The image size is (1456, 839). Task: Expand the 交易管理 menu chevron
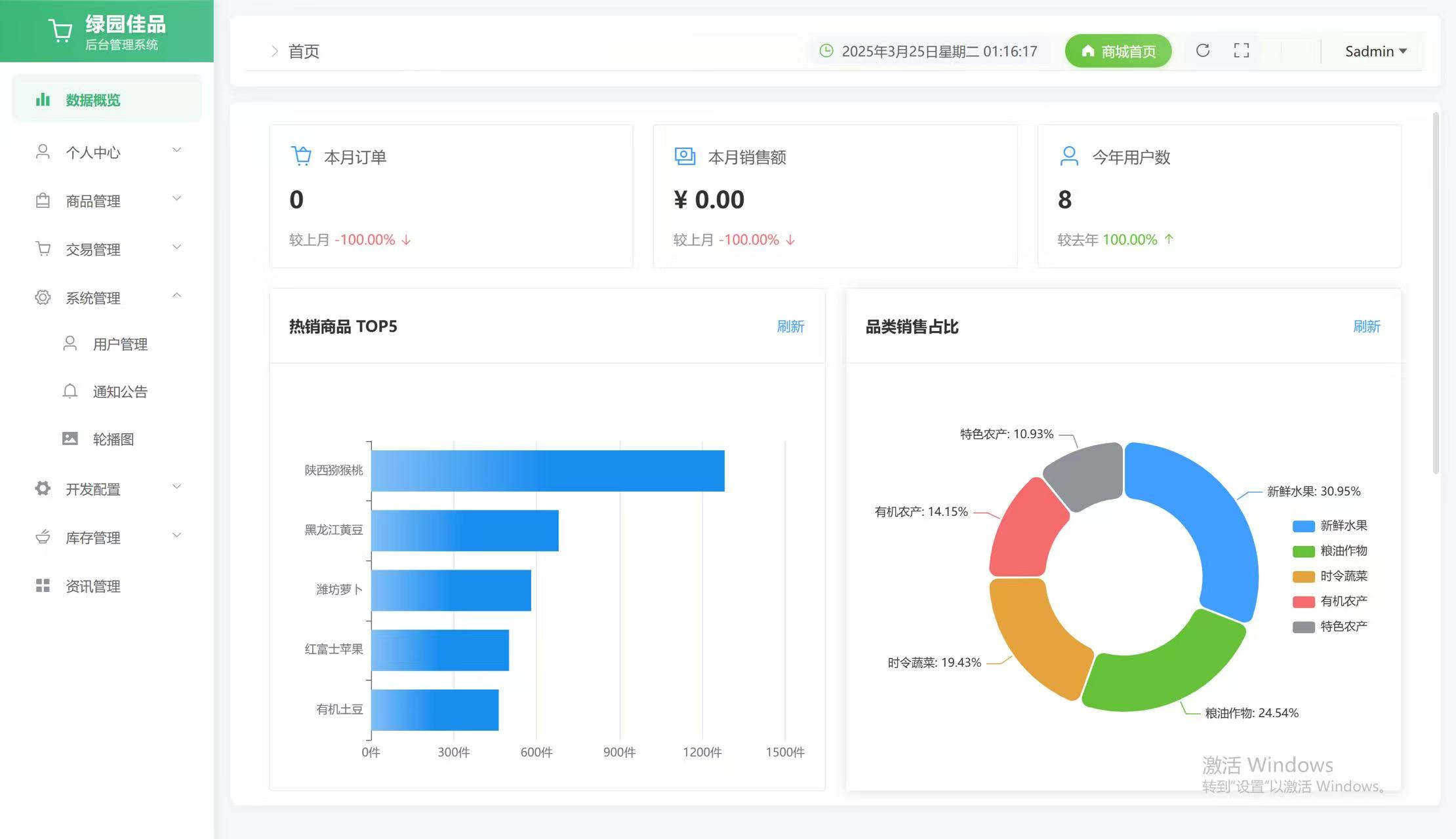(x=176, y=247)
